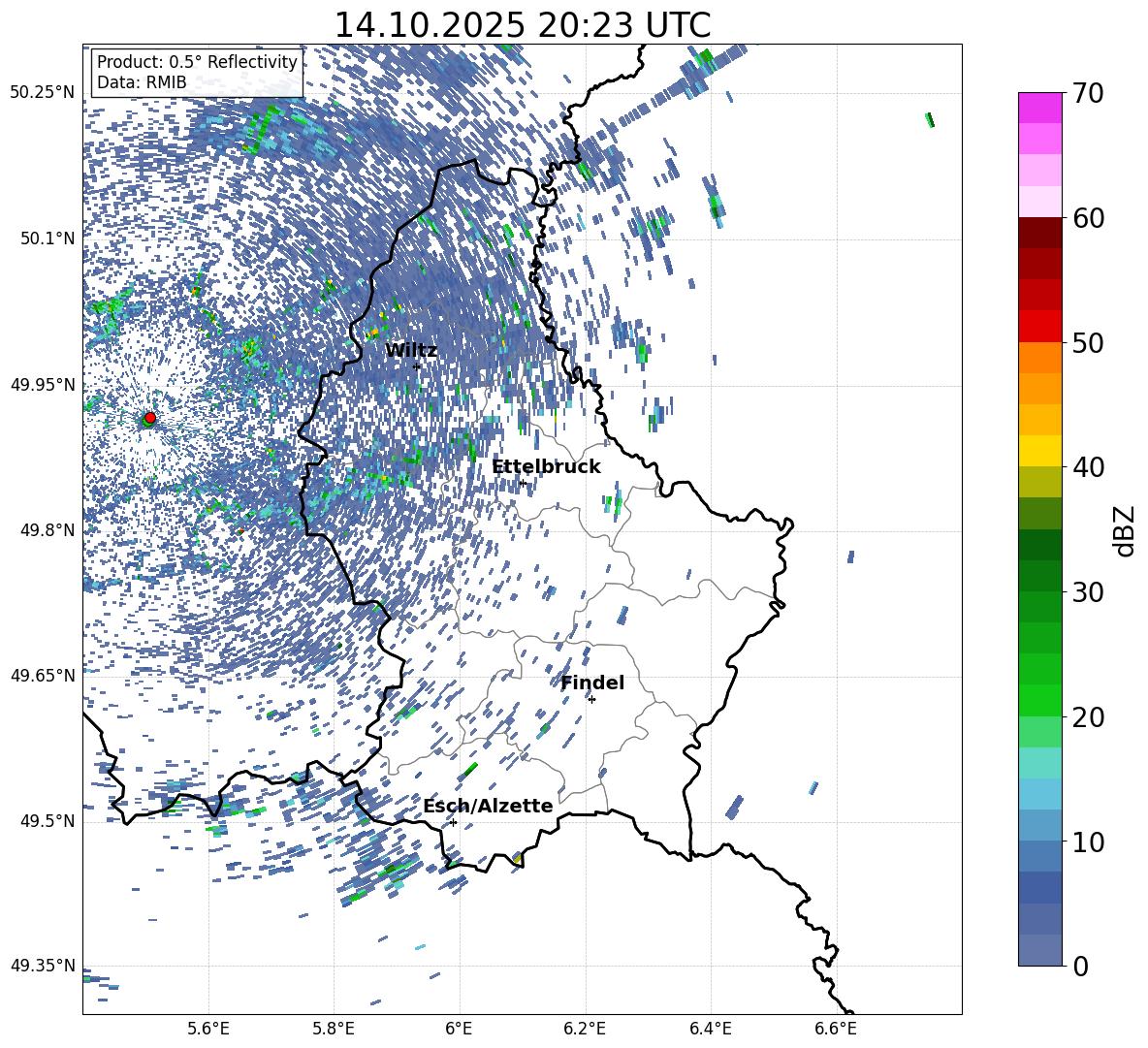1148x1048 pixels.
Task: Click the 10 dBZ colorbar tick label
Action: click(1088, 842)
